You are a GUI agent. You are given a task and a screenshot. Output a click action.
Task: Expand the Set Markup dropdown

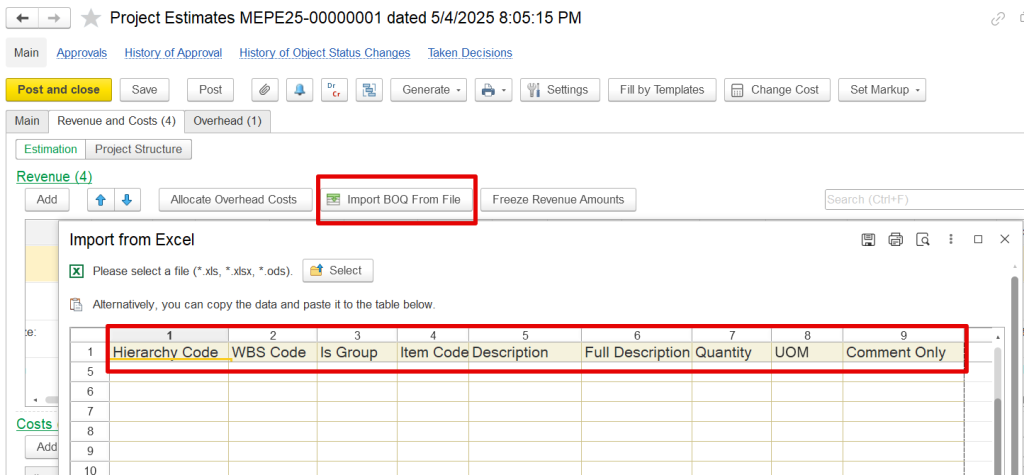[882, 90]
